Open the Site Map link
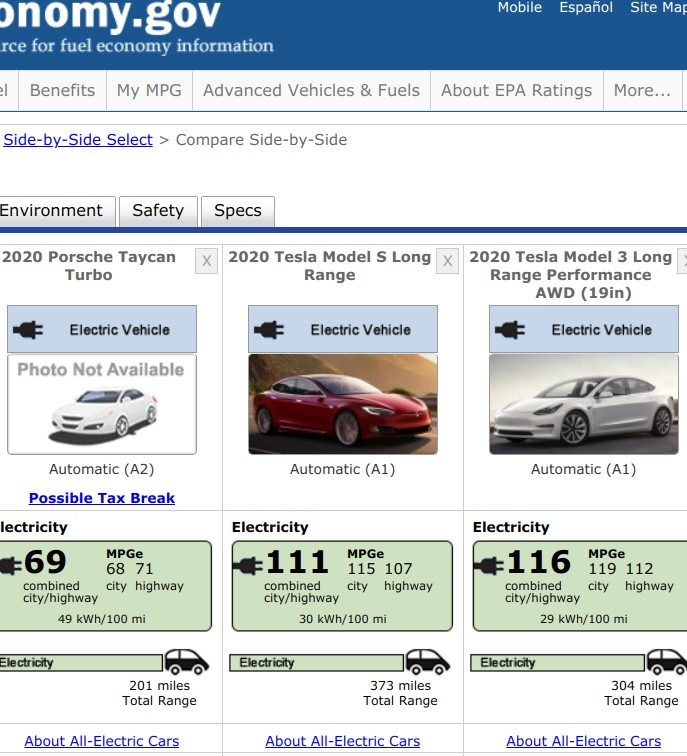687x756 pixels. coord(659,7)
